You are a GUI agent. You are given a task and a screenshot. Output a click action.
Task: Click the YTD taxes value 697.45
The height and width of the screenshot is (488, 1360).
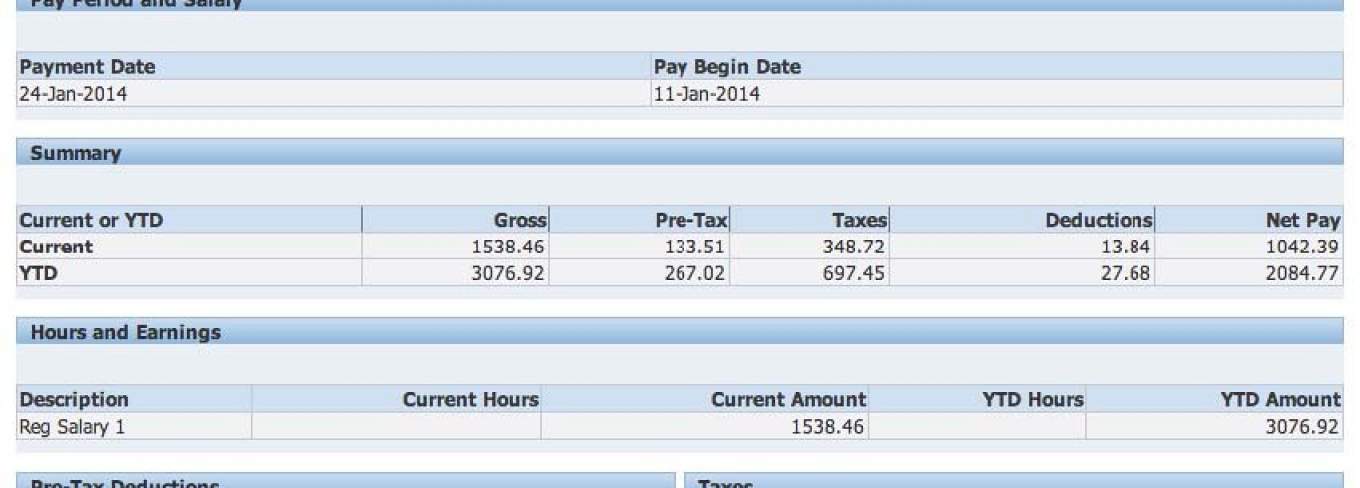(x=852, y=272)
